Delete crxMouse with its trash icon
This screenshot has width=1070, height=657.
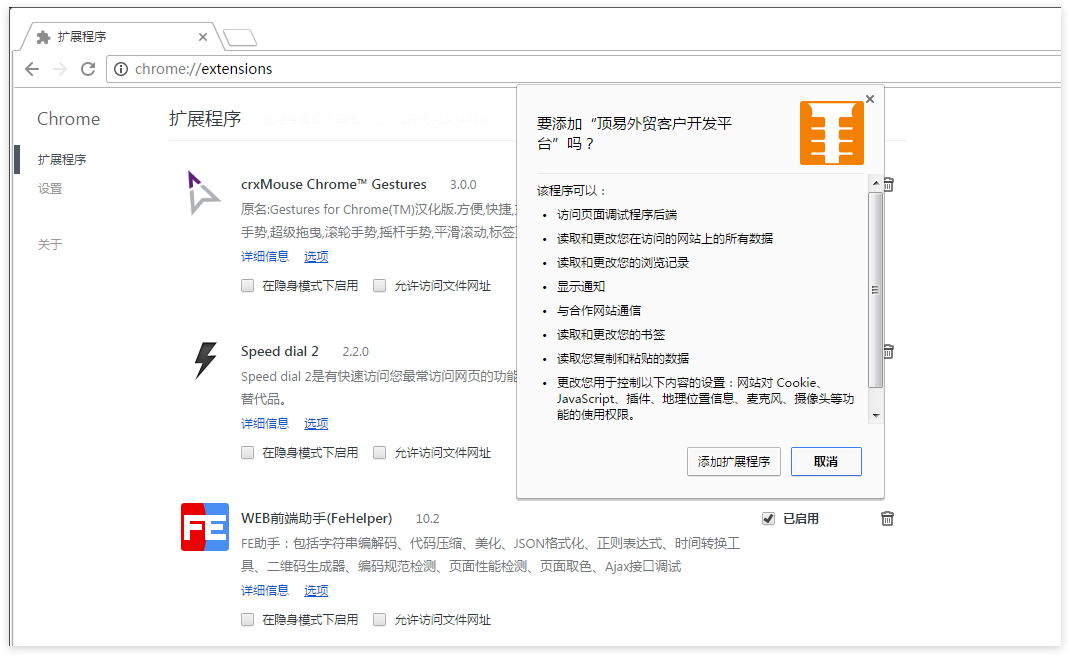(889, 185)
